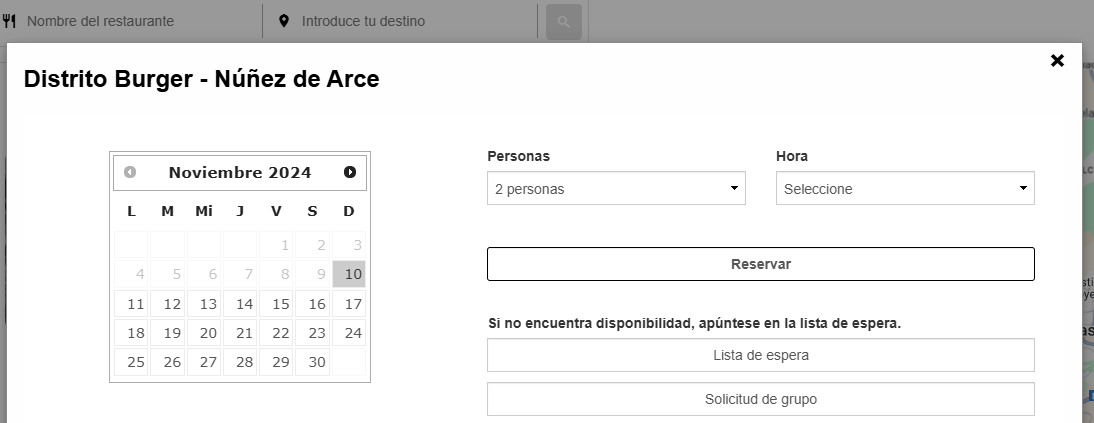This screenshot has height=423, width=1094.
Task: Choose November 20 in the date picker
Action: pyautogui.click(x=205, y=333)
